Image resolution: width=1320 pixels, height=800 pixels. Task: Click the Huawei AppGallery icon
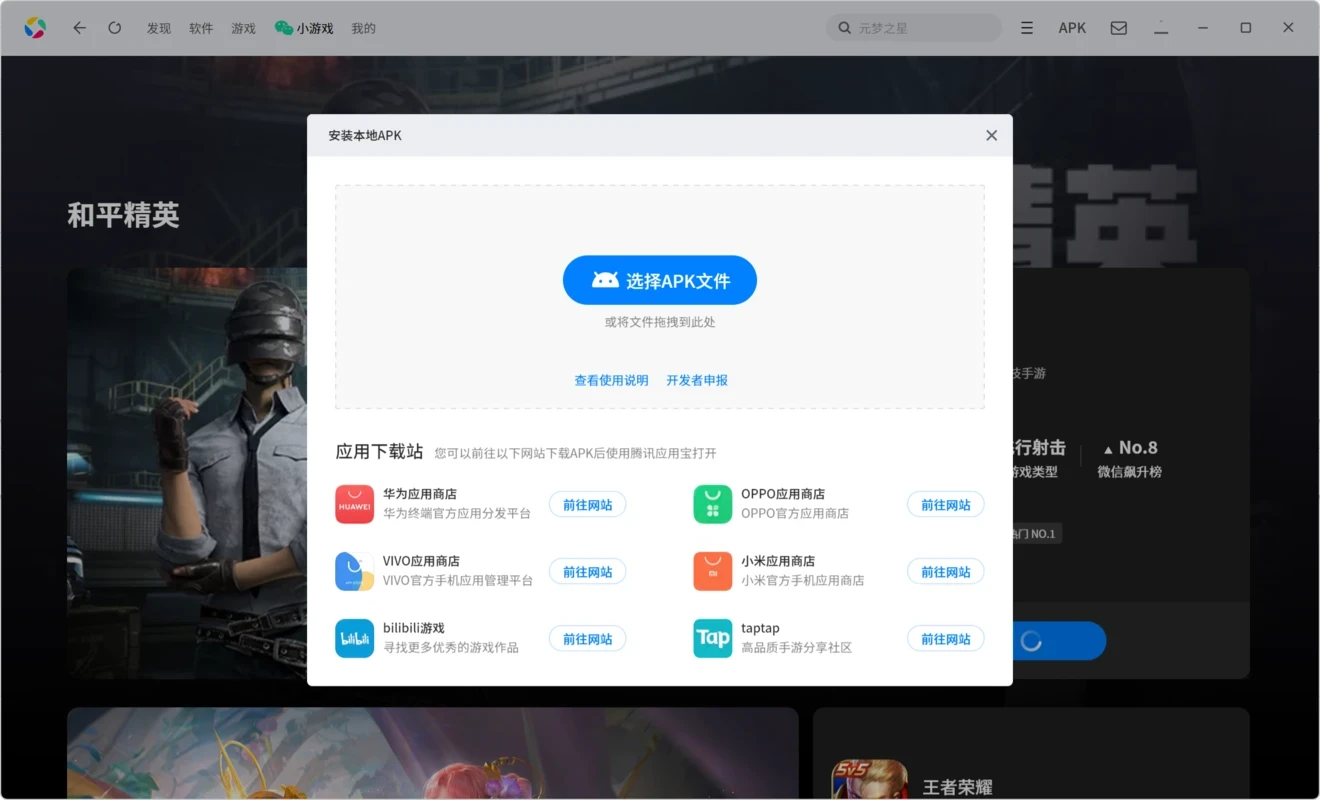354,504
